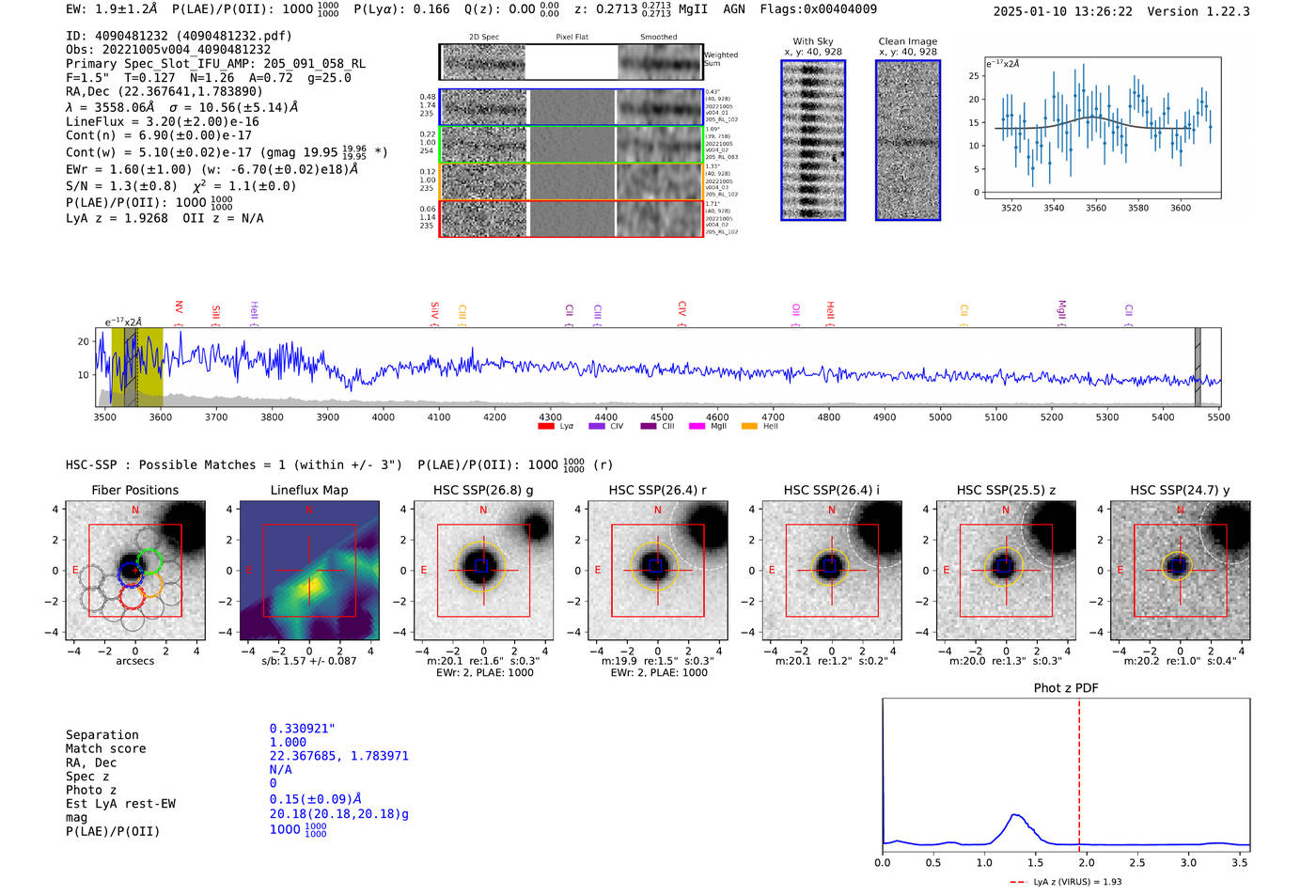This screenshot has width=1316, height=896.
Task: Click the "AGN" classification label in the header
Action: click(734, 9)
